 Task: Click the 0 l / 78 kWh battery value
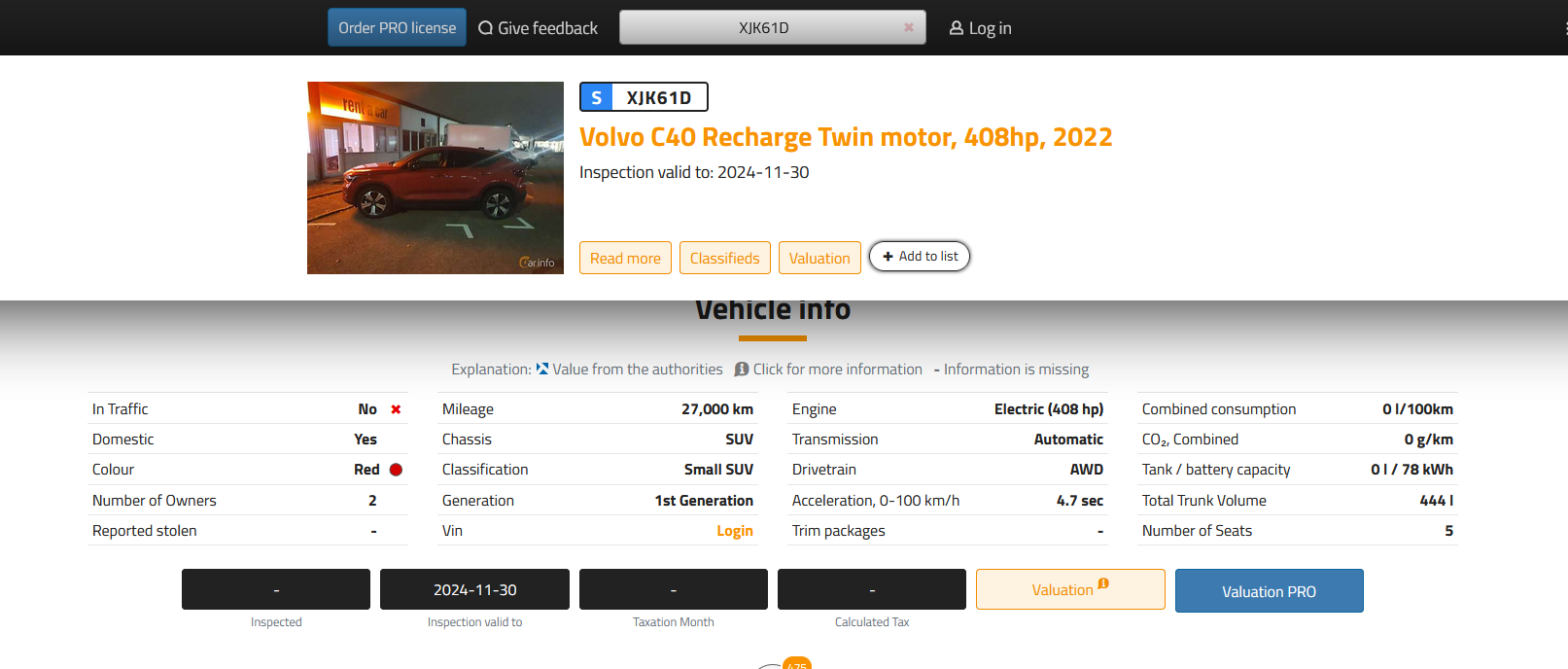(x=1411, y=470)
